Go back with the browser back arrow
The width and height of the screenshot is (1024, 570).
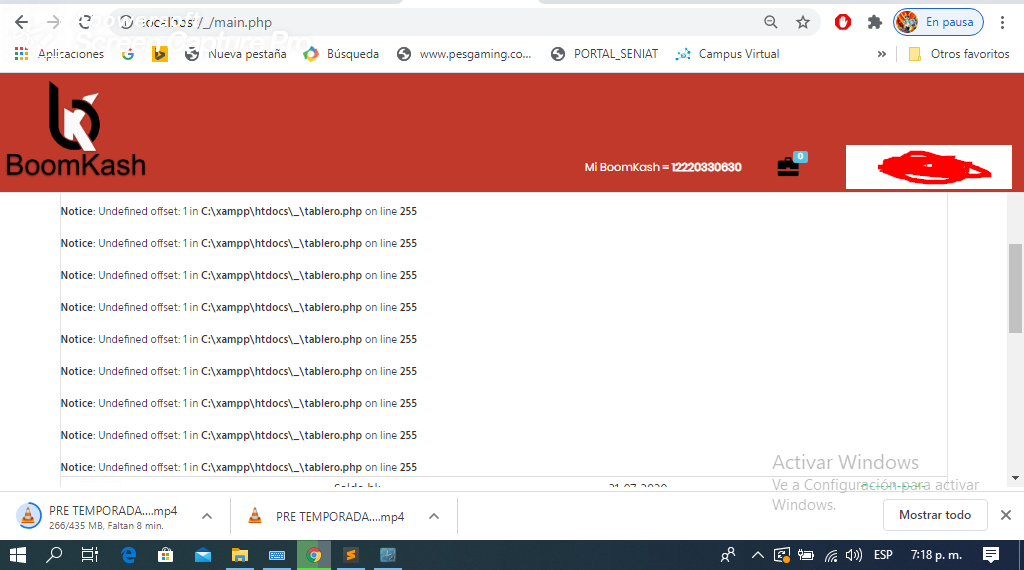pos(21,22)
